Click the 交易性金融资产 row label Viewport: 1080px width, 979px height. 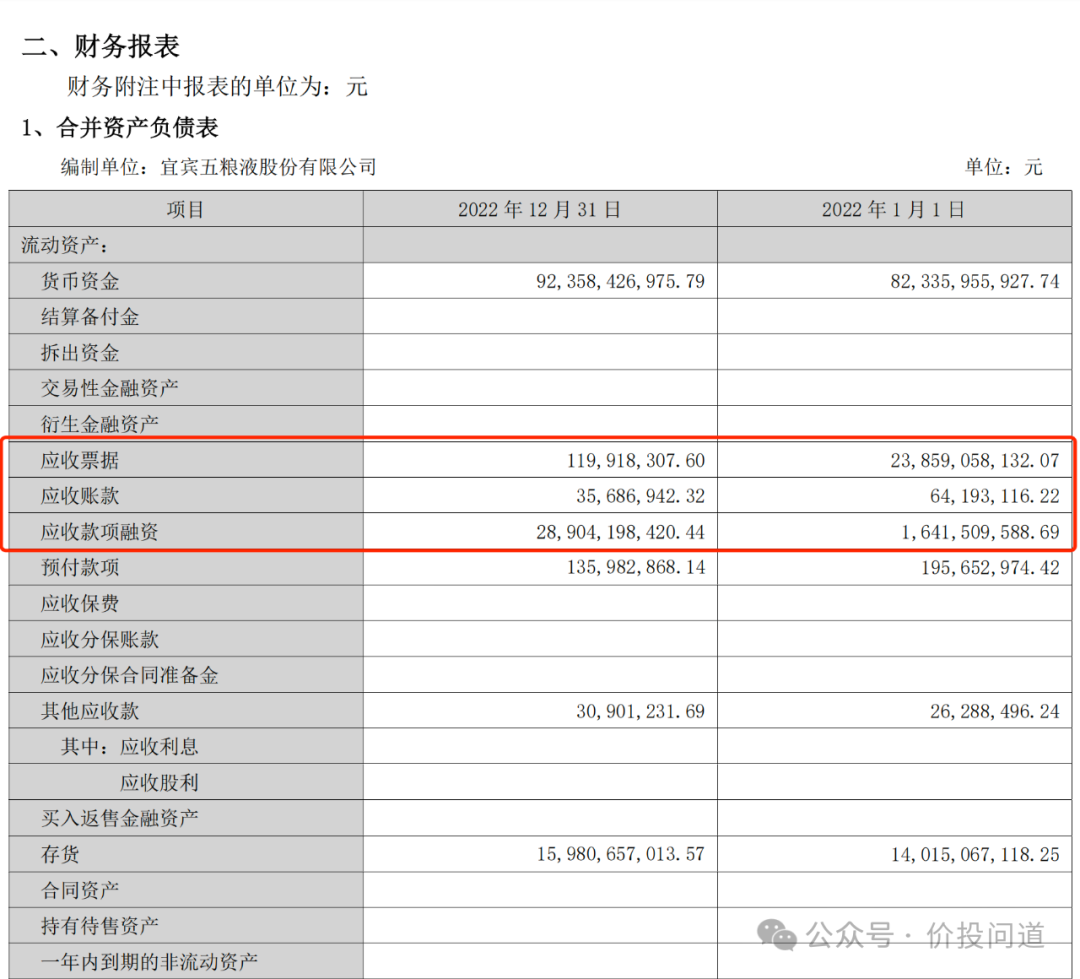(110, 388)
